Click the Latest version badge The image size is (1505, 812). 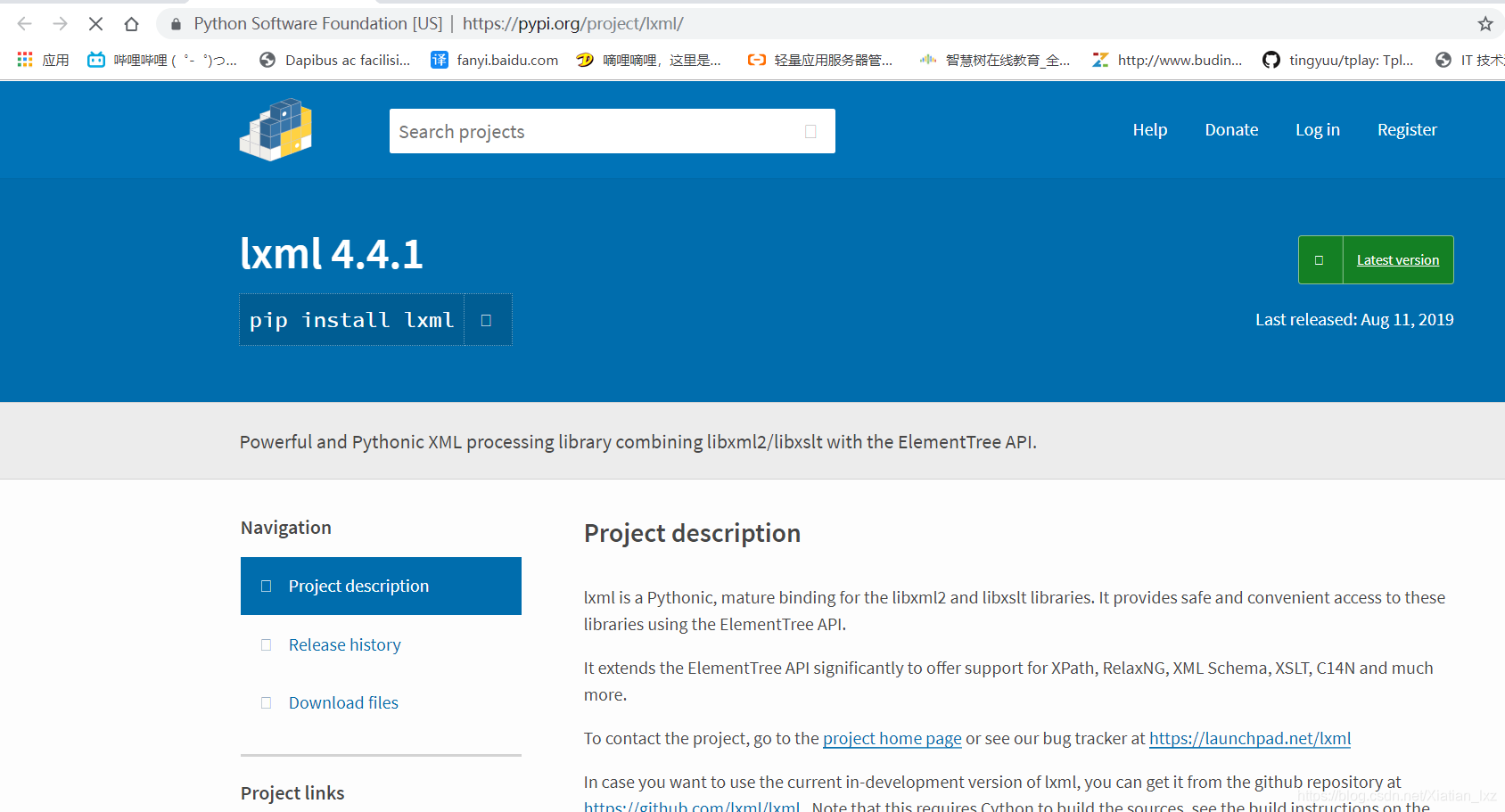1397,259
